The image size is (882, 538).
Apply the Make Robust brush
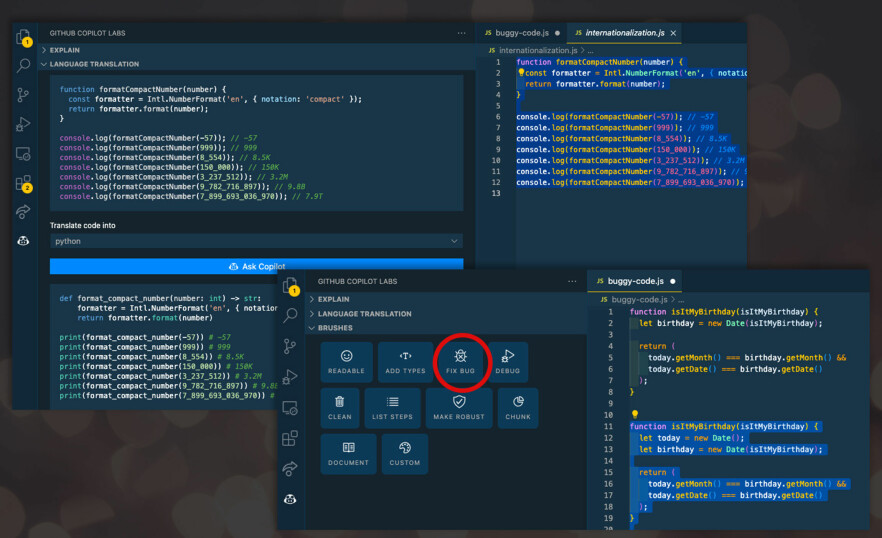pos(459,408)
